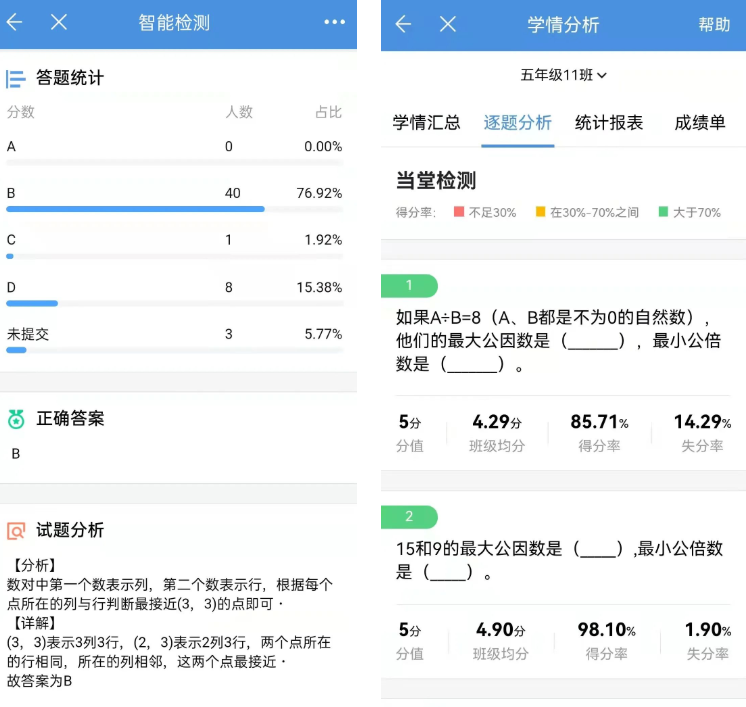746x707 pixels.
Task: Select the 逐题分析 tab
Action: [517, 123]
